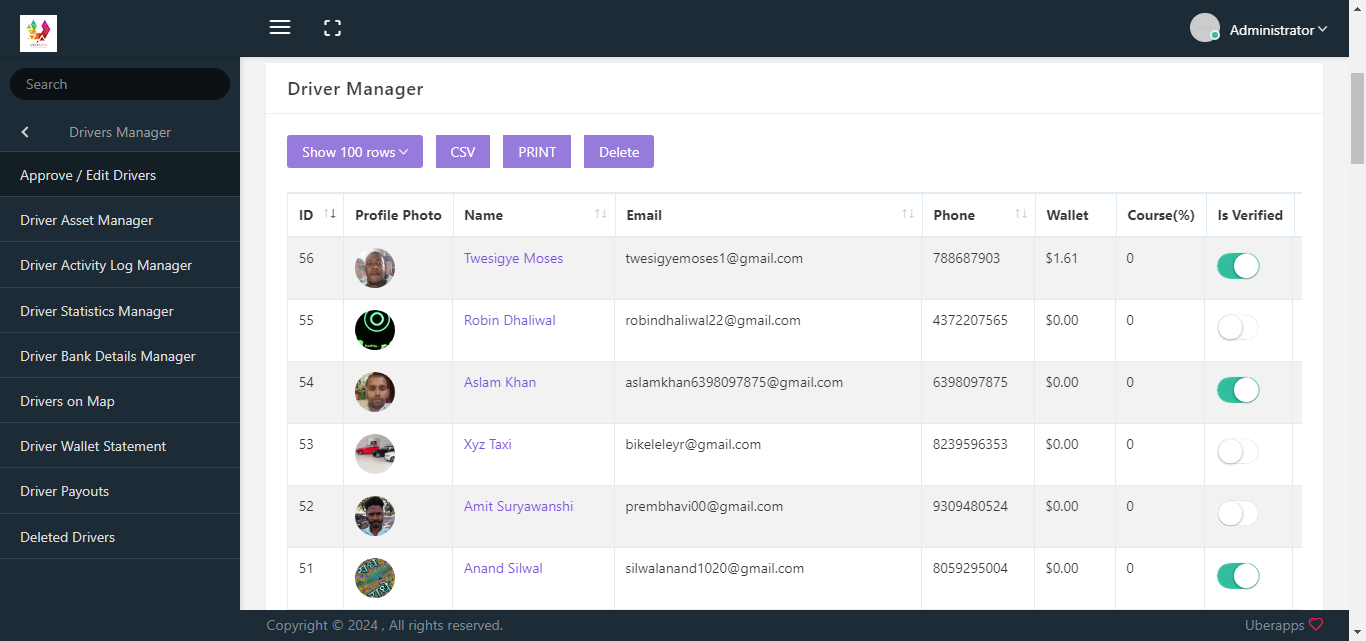Open Approve / Edit Drivers menu
Viewport: 1366px width, 641px height.
coord(120,175)
